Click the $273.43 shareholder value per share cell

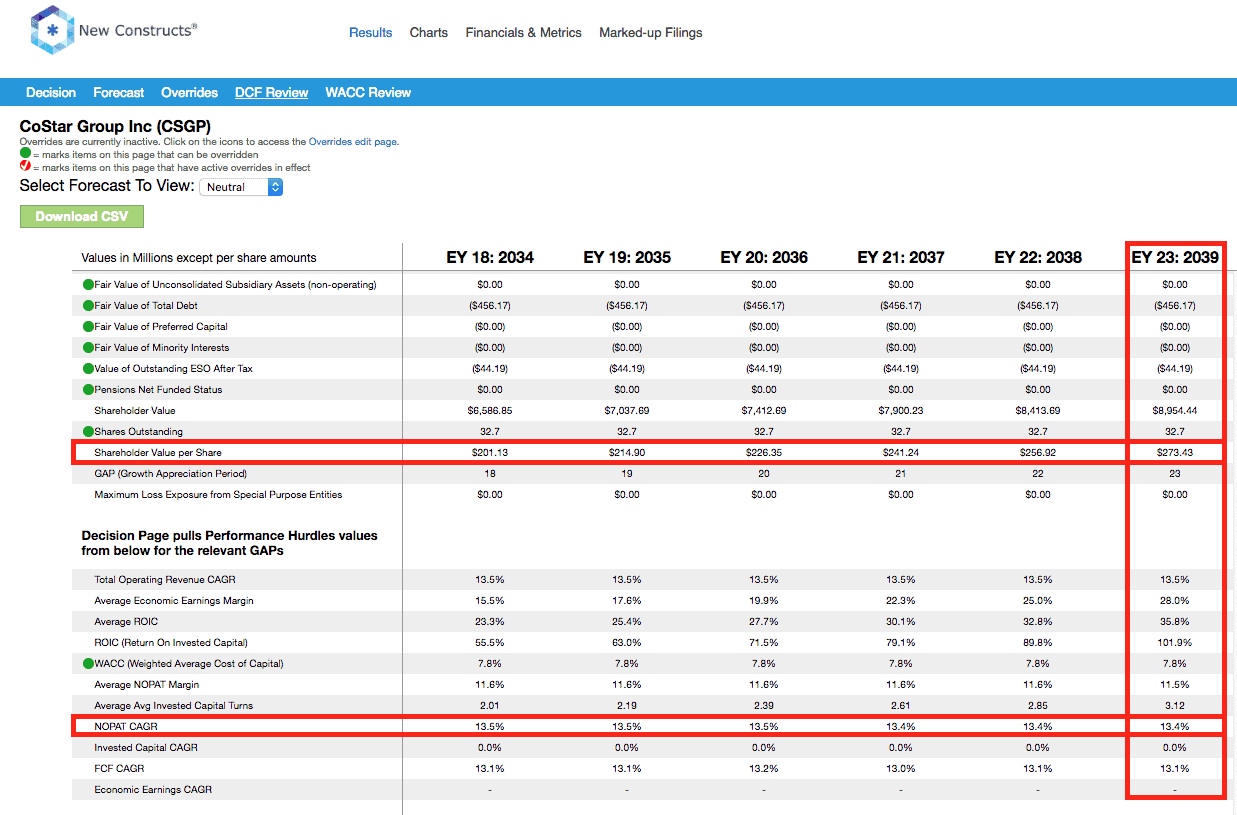click(1175, 453)
